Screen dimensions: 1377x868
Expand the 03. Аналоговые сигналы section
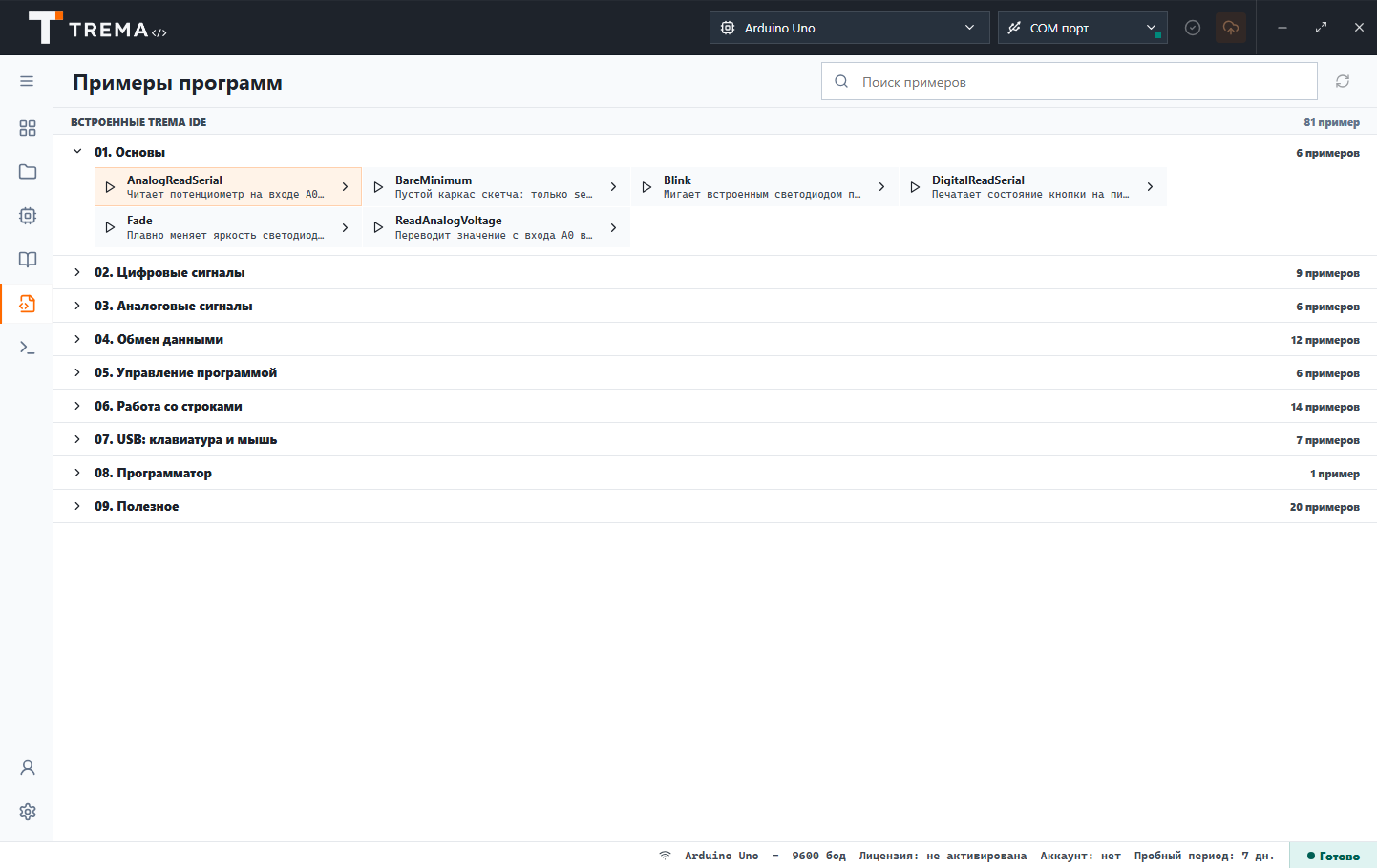click(77, 306)
